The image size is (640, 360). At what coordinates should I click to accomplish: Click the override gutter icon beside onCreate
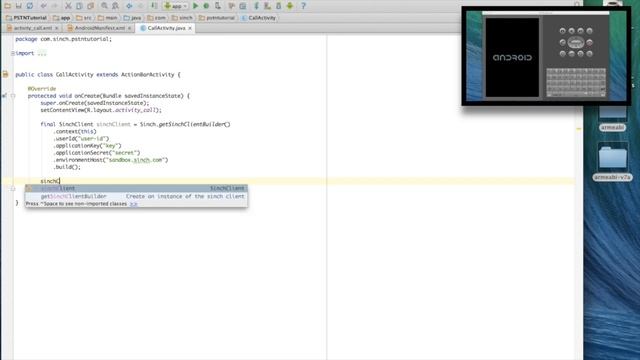point(4,96)
